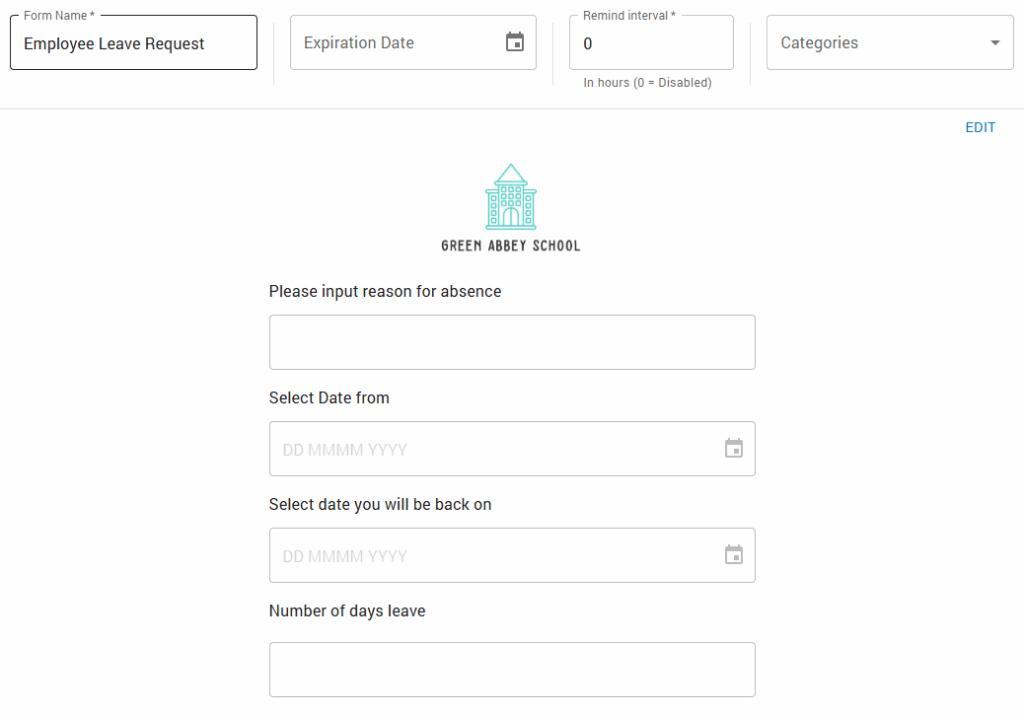Click 'Select date you will be back on' label
Viewport: 1024px width, 716px height.
(x=380, y=505)
